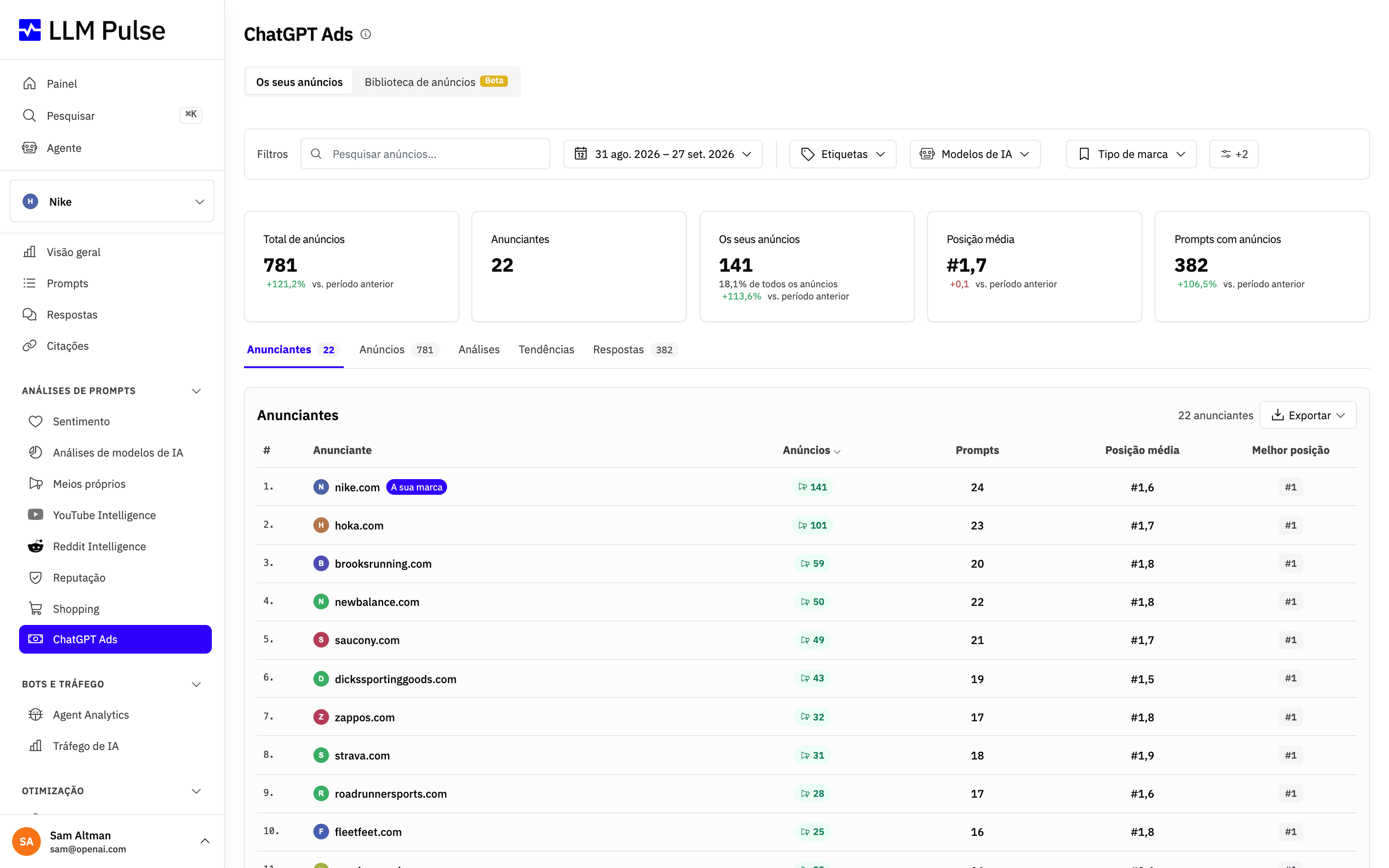
Task: Click the Reddit Intelligence icon
Action: pyautogui.click(x=36, y=546)
